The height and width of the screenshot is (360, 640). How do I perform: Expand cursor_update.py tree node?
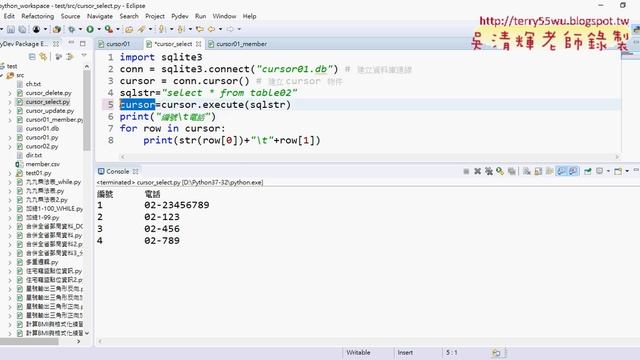10,111
